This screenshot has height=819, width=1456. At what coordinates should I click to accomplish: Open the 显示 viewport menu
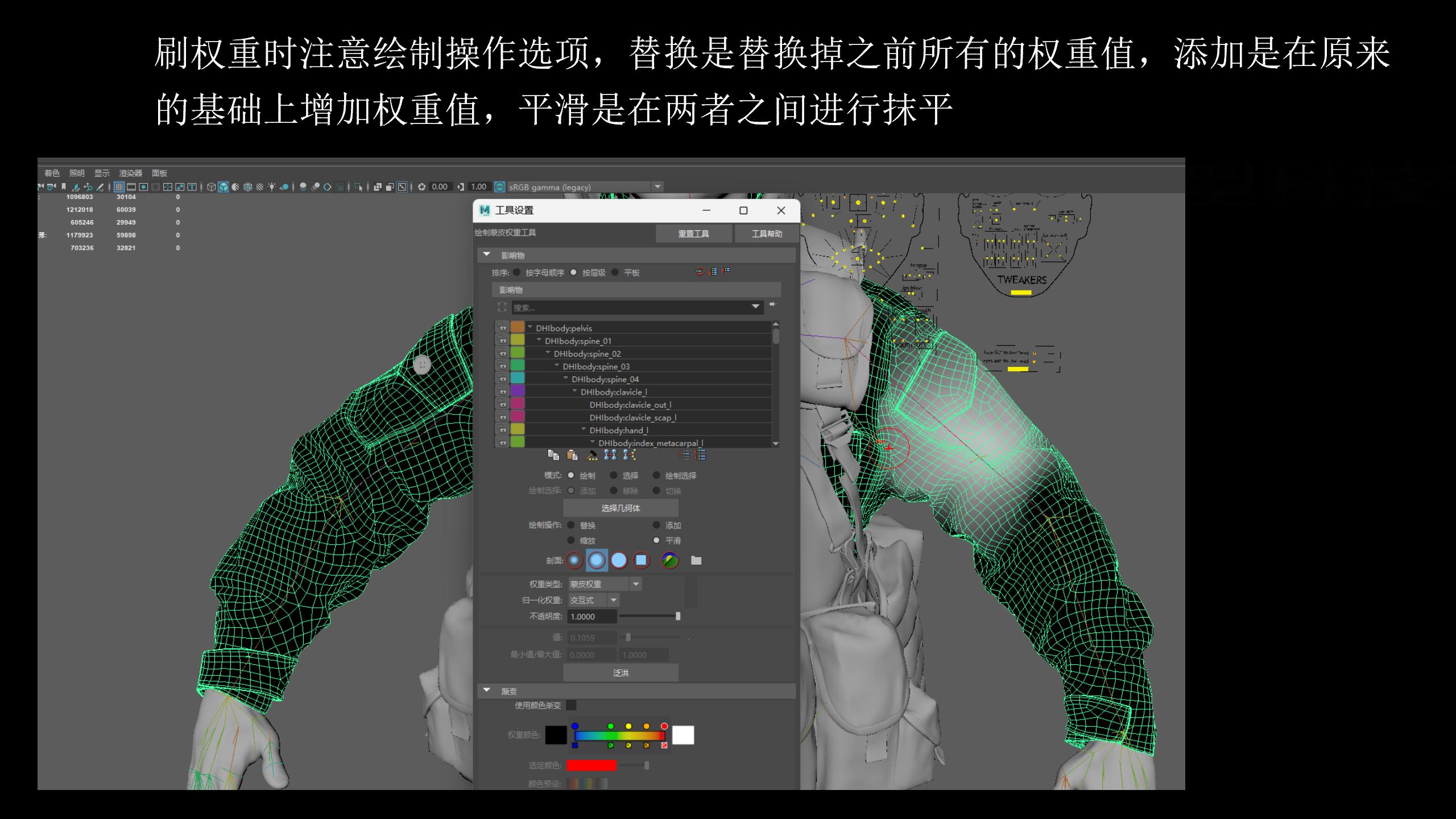[102, 173]
